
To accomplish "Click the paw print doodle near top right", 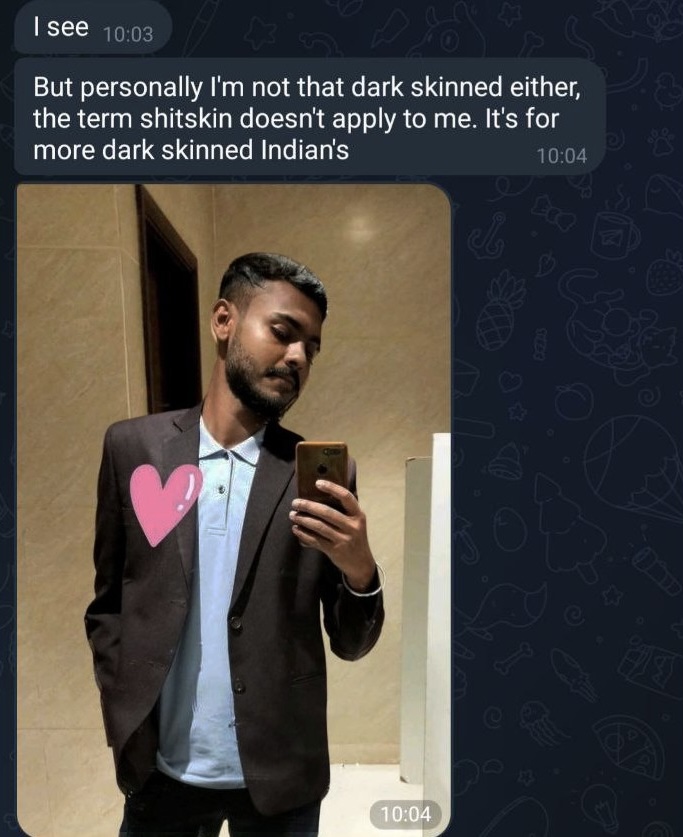I will pos(662,141).
